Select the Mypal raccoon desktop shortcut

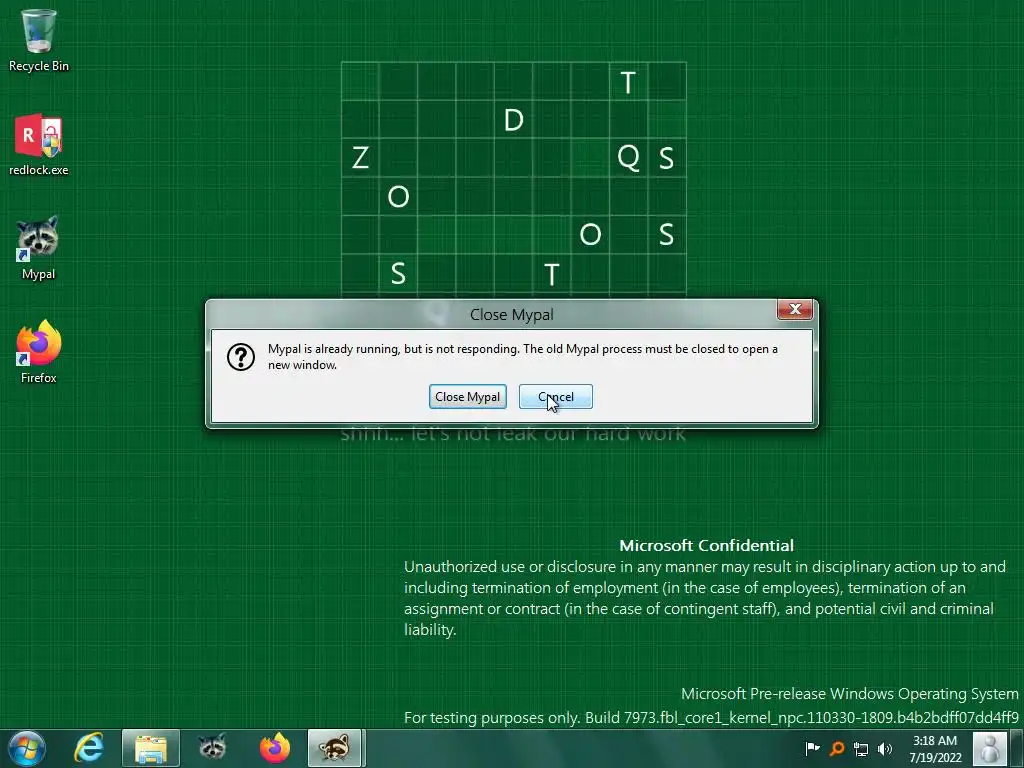[x=39, y=248]
